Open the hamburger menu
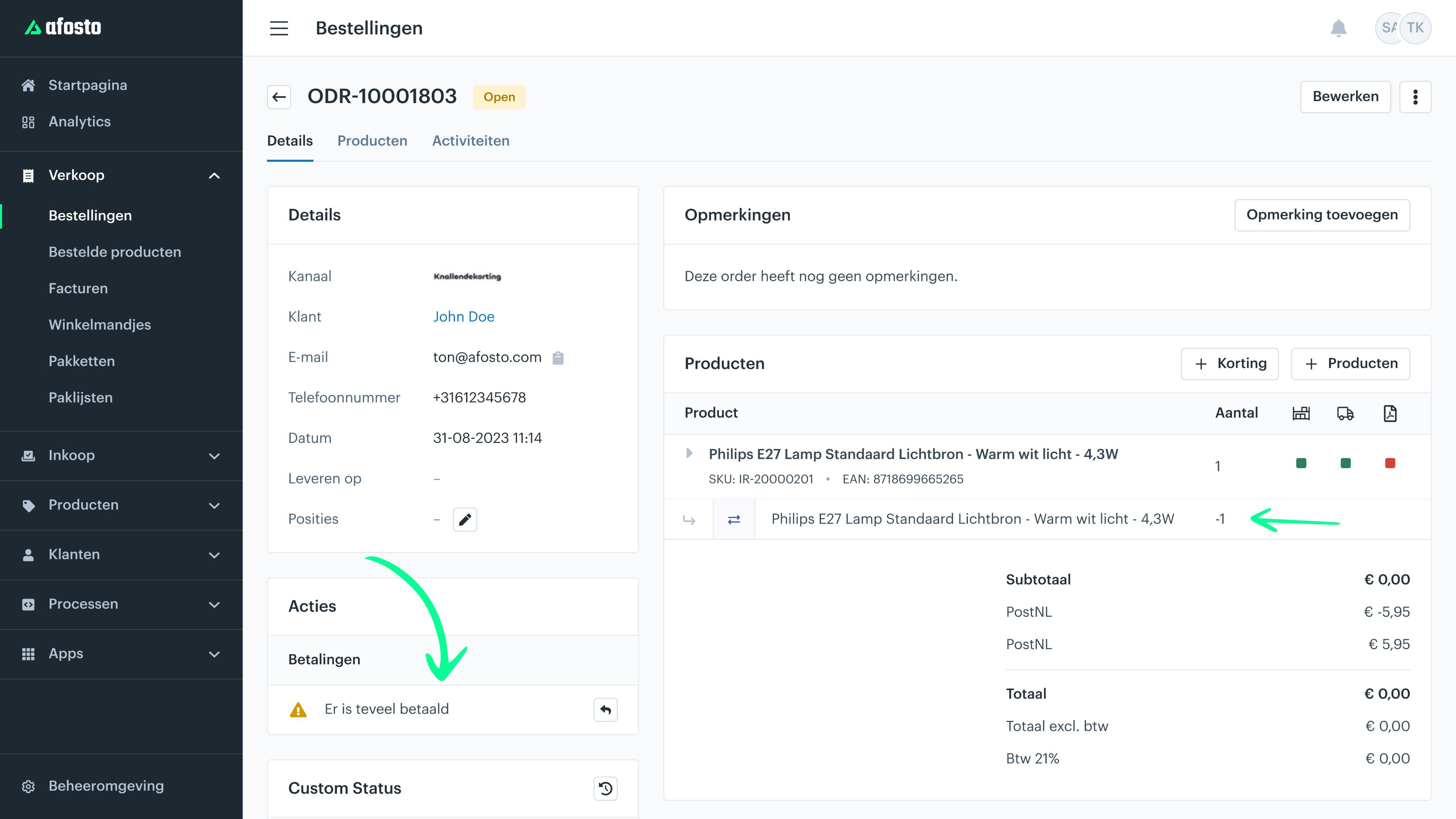1456x819 pixels. [x=279, y=28]
